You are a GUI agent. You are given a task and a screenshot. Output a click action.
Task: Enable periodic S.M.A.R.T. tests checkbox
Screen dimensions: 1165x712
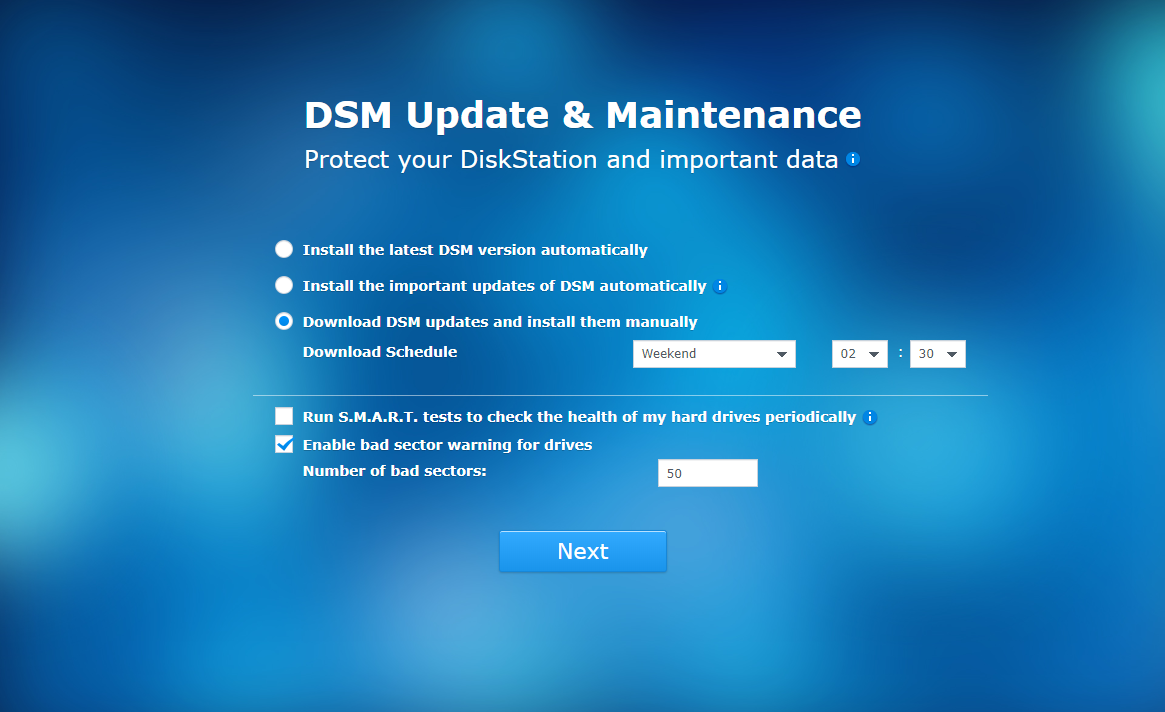(x=284, y=416)
